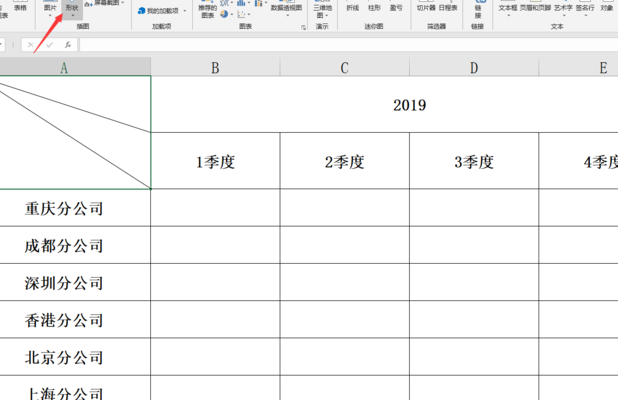Open the 屏幕截图 (Screenshot) menu
The image size is (618, 400).
(104, 3)
